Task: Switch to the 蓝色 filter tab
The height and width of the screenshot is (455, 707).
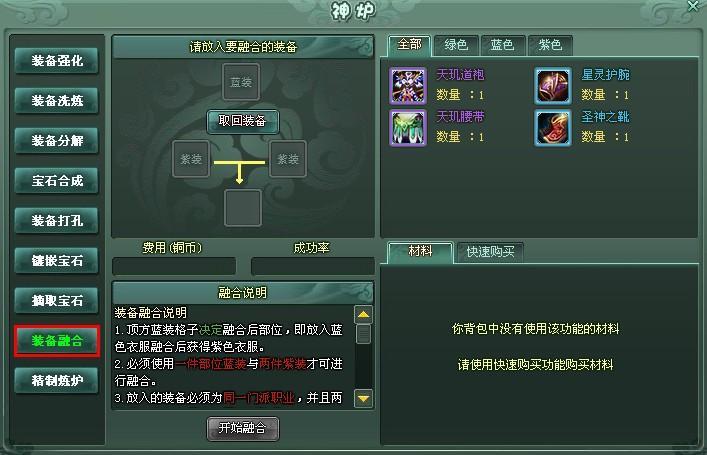Action: pyautogui.click(x=503, y=45)
